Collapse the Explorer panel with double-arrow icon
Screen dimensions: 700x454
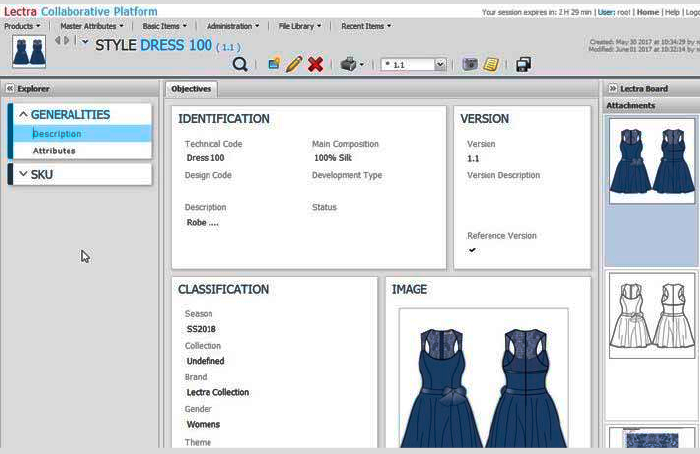[x=10, y=89]
